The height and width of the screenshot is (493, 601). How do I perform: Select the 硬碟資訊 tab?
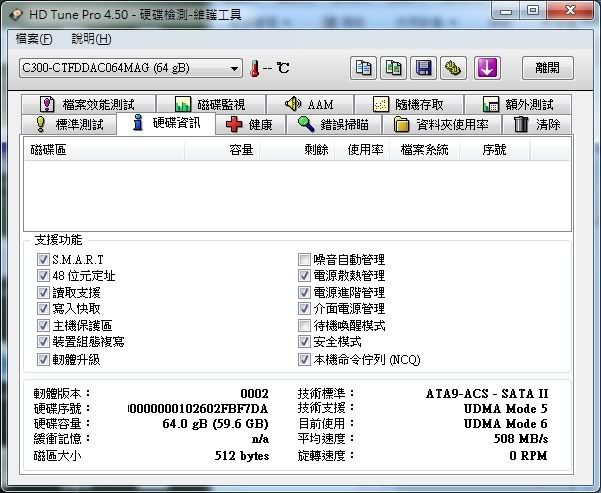click(x=166, y=123)
